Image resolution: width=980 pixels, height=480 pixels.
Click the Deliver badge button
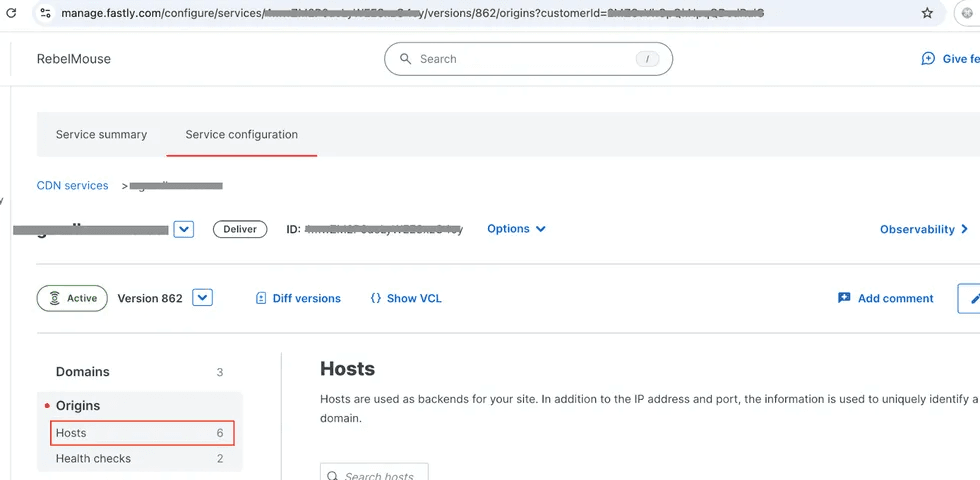(240, 229)
